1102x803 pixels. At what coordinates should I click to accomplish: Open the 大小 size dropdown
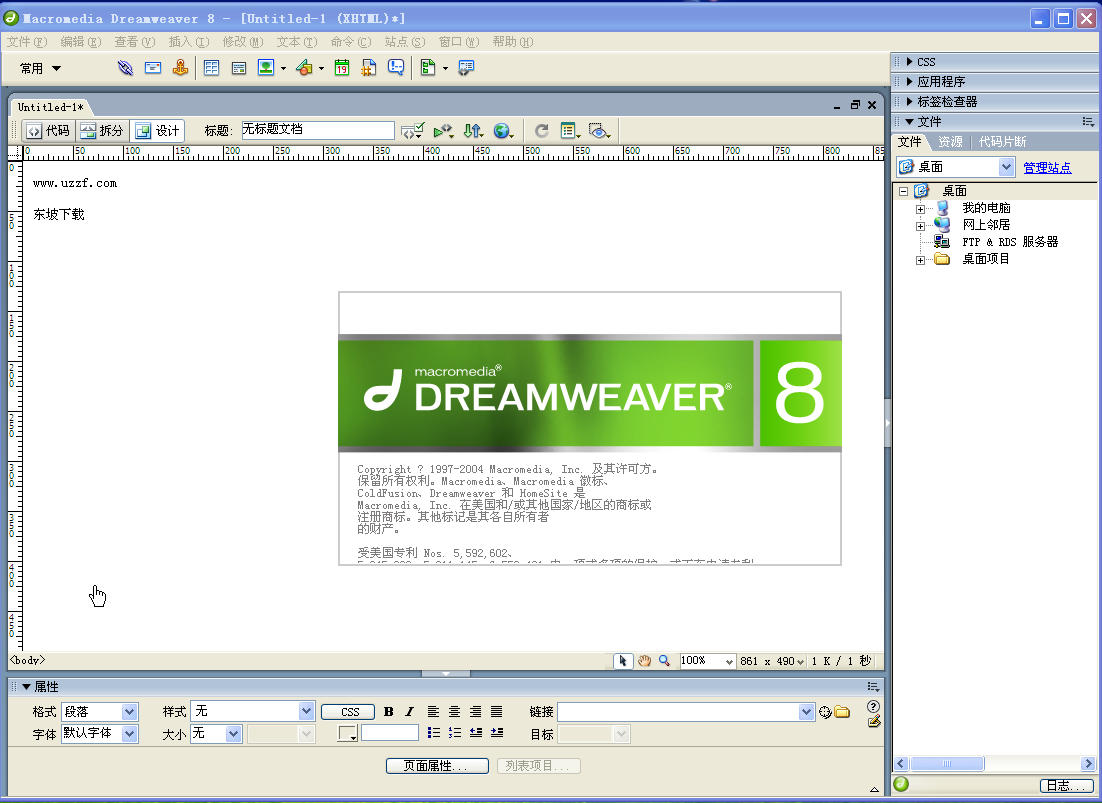coord(233,733)
